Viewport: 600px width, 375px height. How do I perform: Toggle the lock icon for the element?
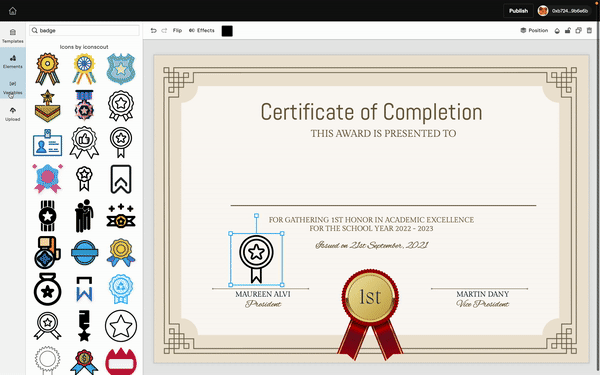pyautogui.click(x=568, y=31)
